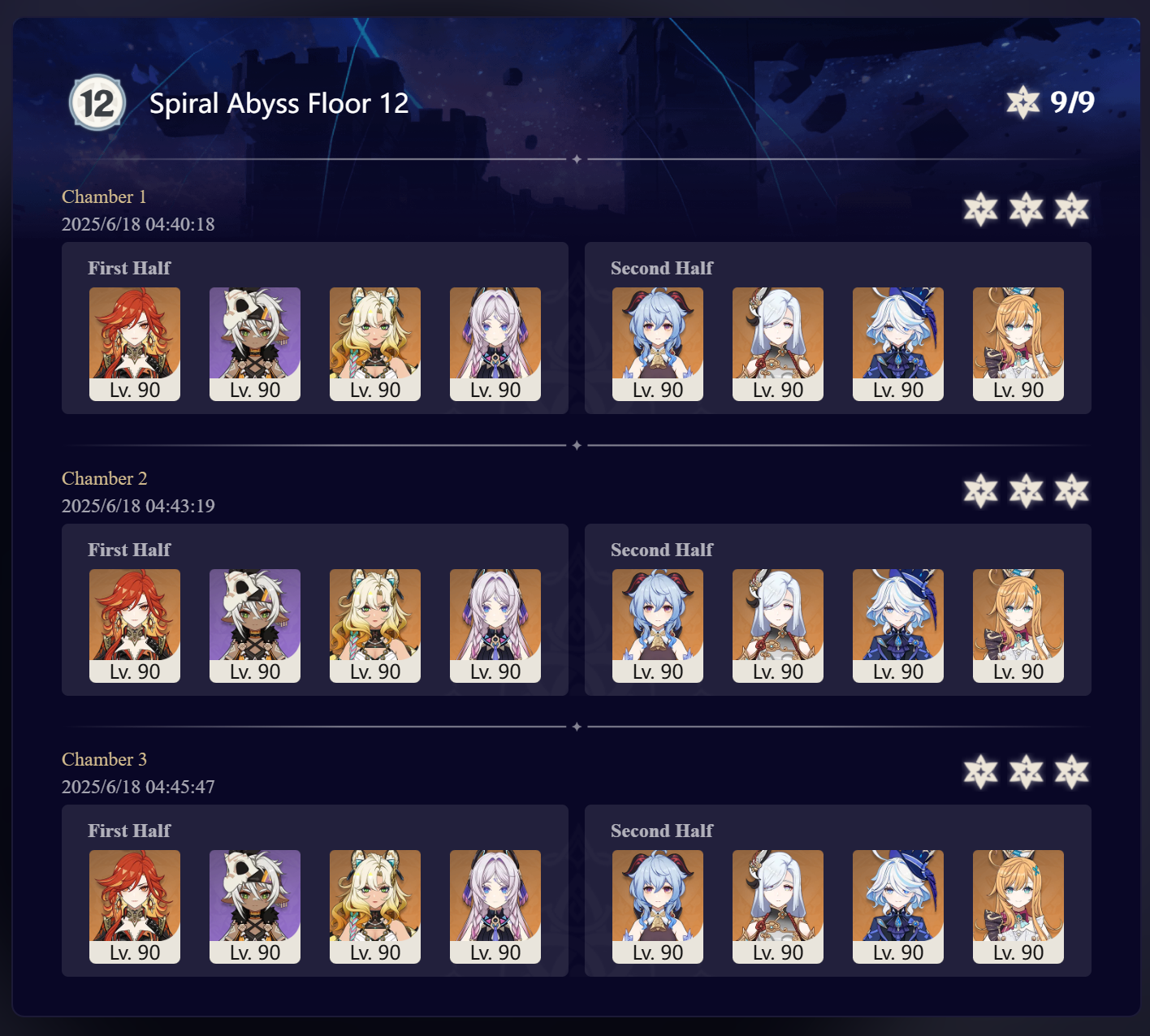
Task: Click white-haired character in Chamber 2 Second Half
Action: click(778, 626)
